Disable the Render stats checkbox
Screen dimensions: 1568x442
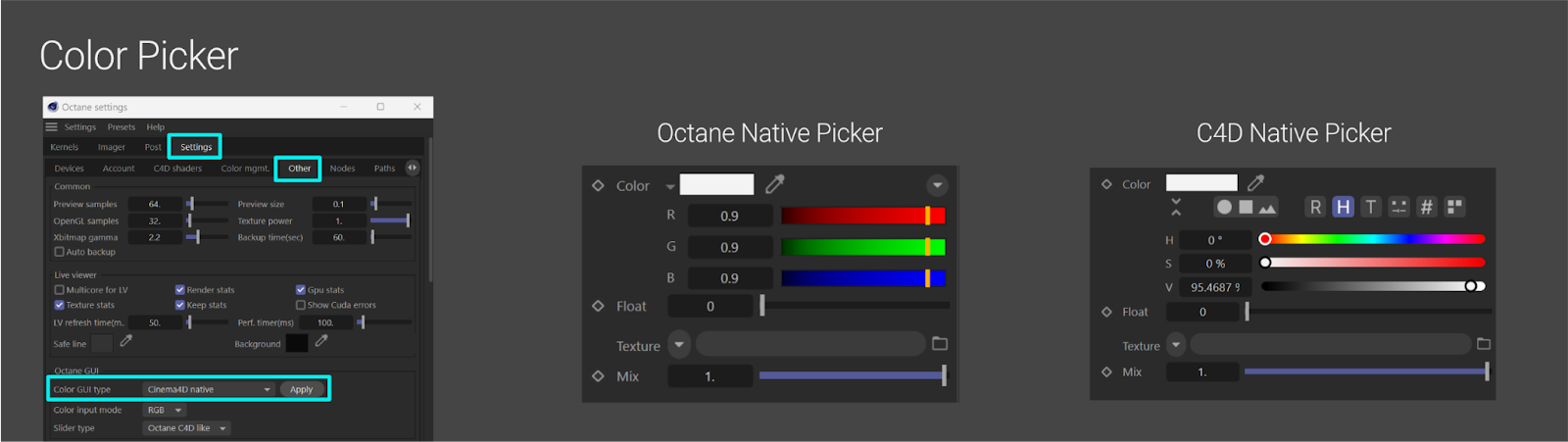[x=180, y=290]
